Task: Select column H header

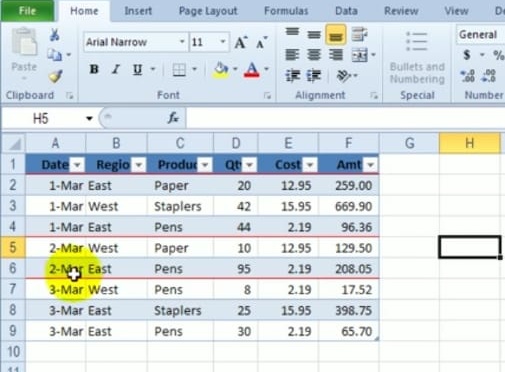Action: coord(469,143)
